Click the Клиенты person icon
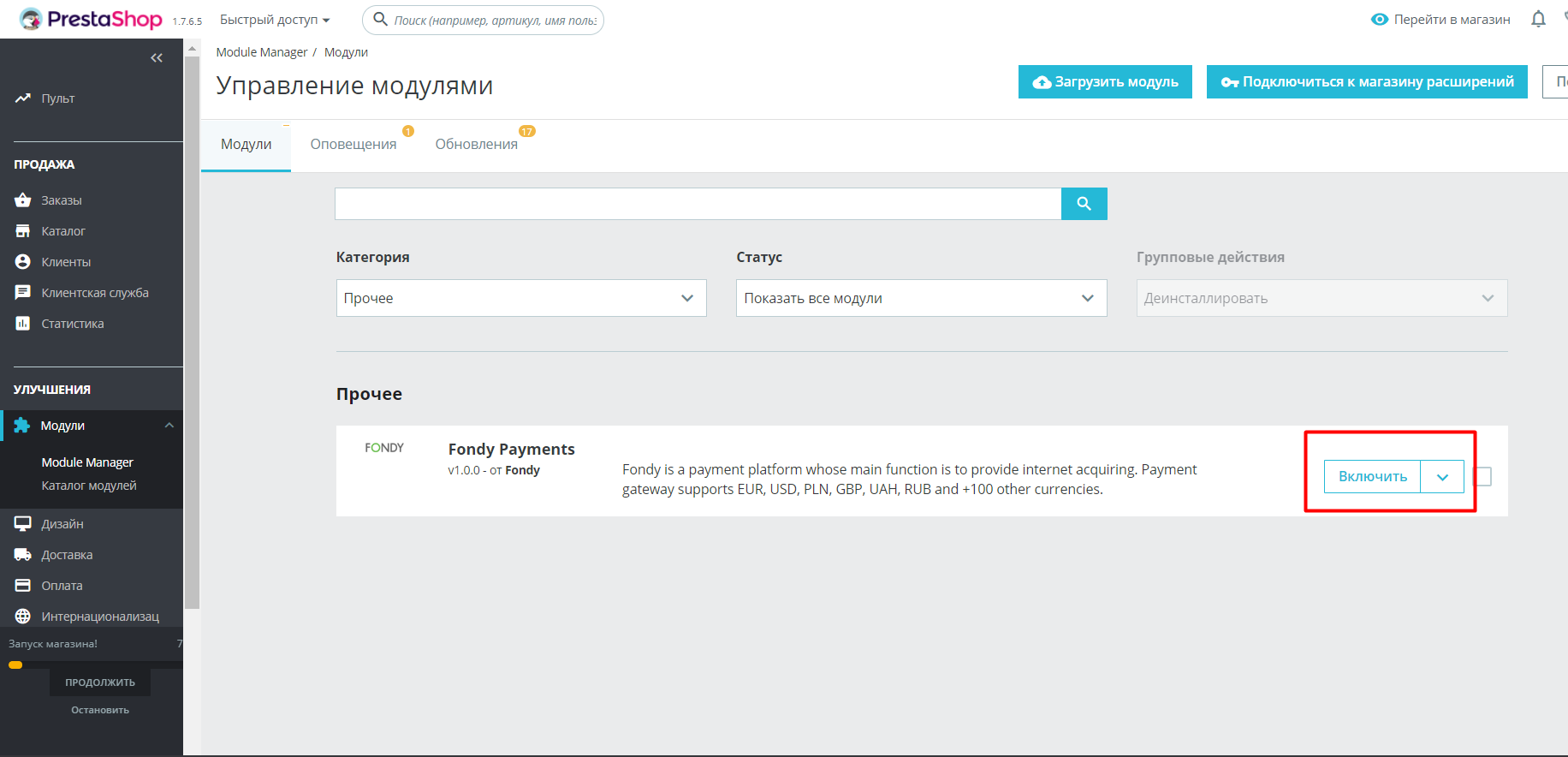 pos(23,262)
